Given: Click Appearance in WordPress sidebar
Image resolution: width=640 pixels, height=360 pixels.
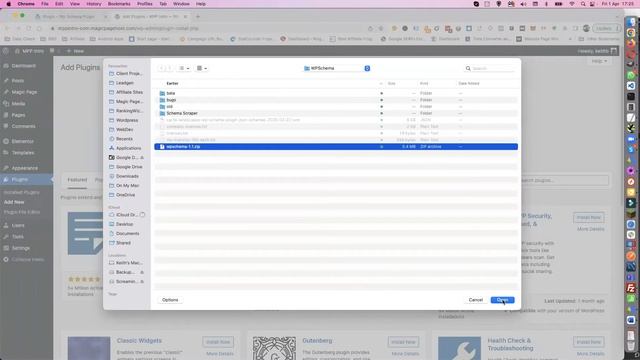Looking at the screenshot, I should pyautogui.click(x=24, y=168).
